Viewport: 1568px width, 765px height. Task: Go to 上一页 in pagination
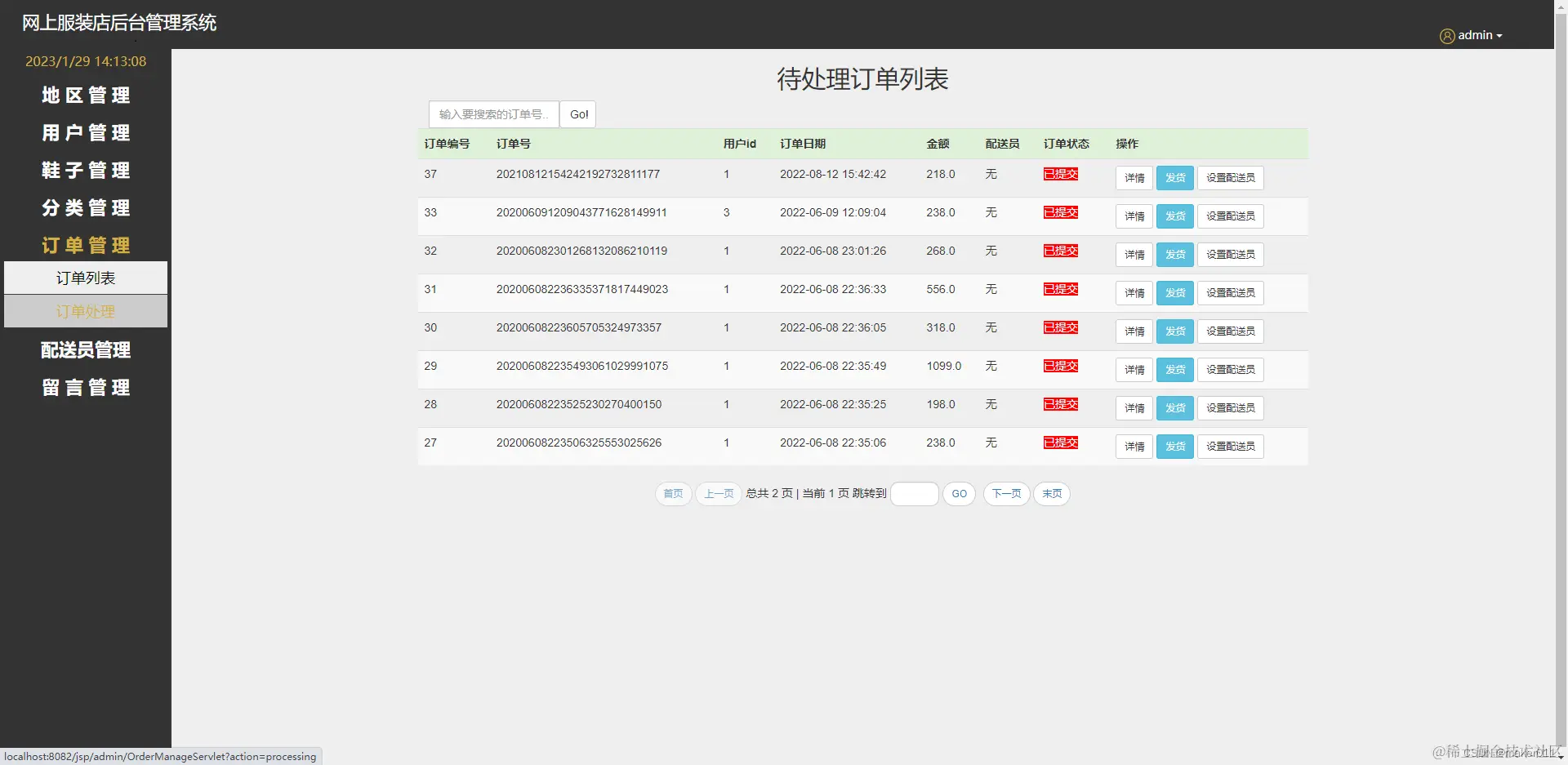[719, 494]
